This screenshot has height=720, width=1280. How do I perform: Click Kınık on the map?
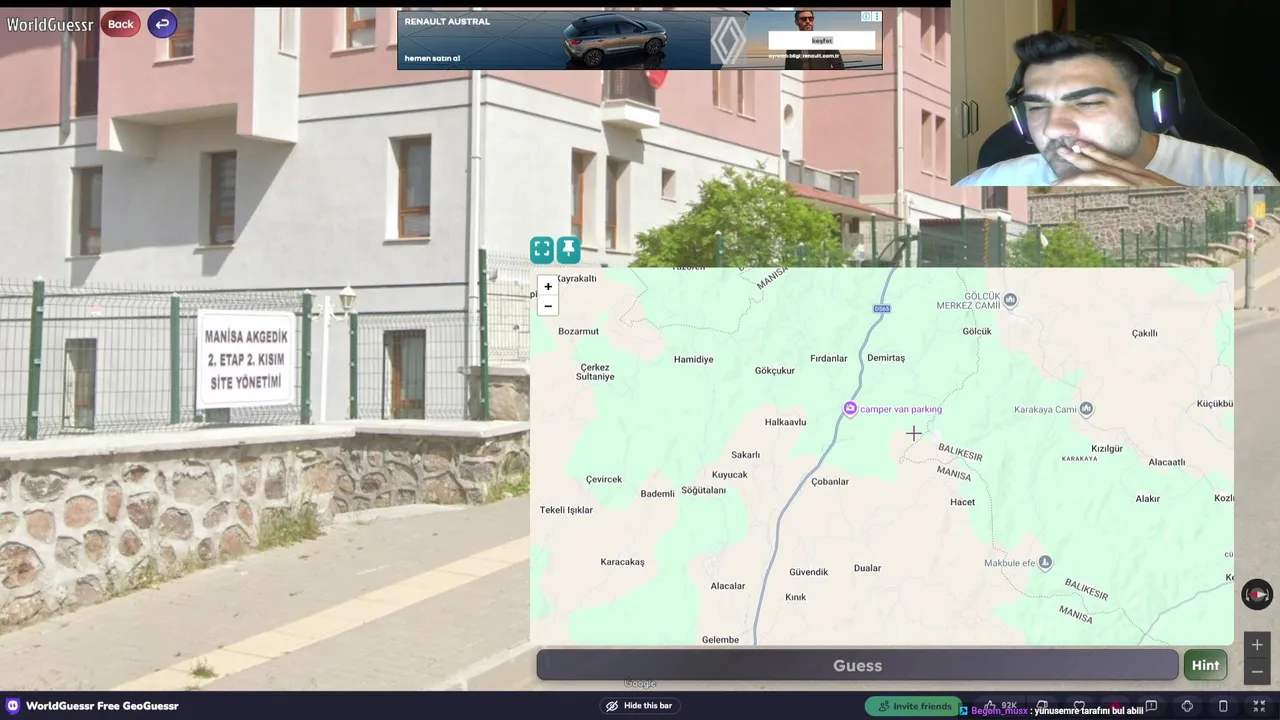pyautogui.click(x=795, y=598)
